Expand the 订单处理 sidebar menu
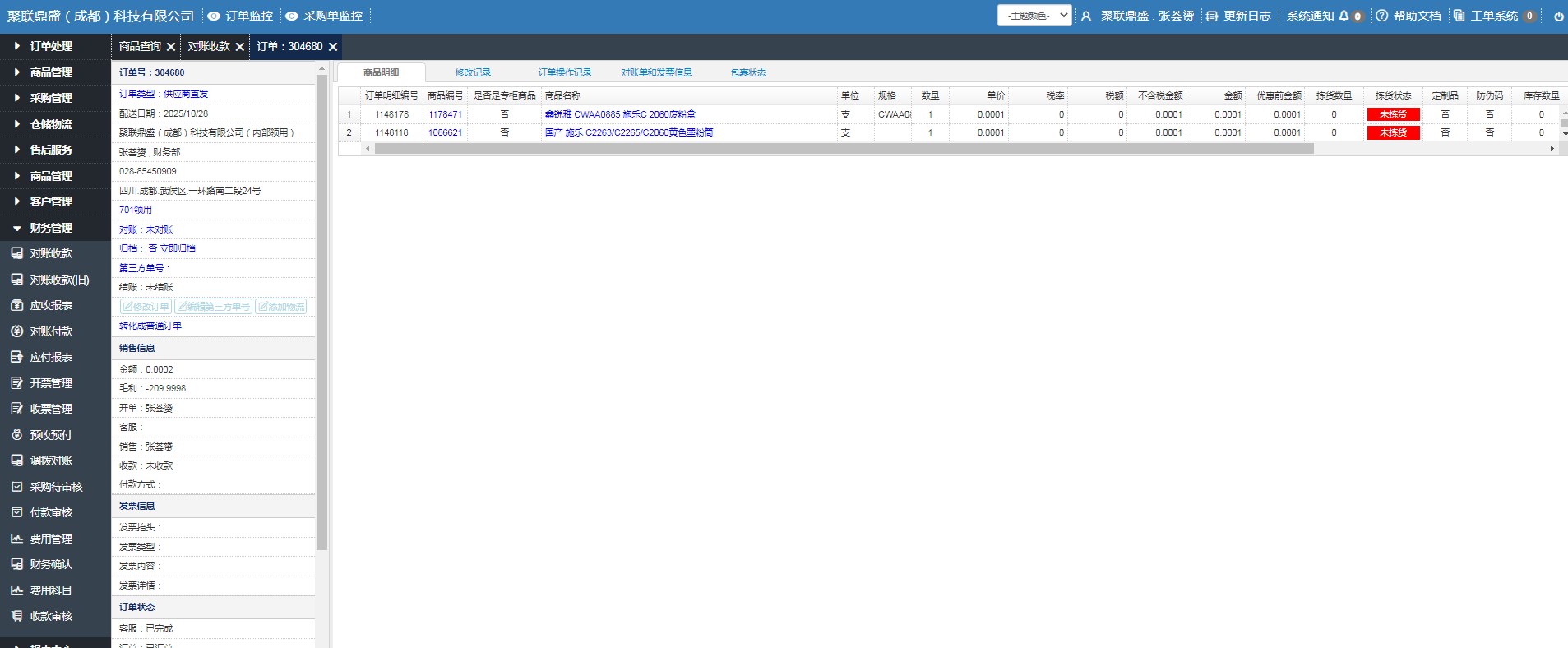 [x=51, y=46]
